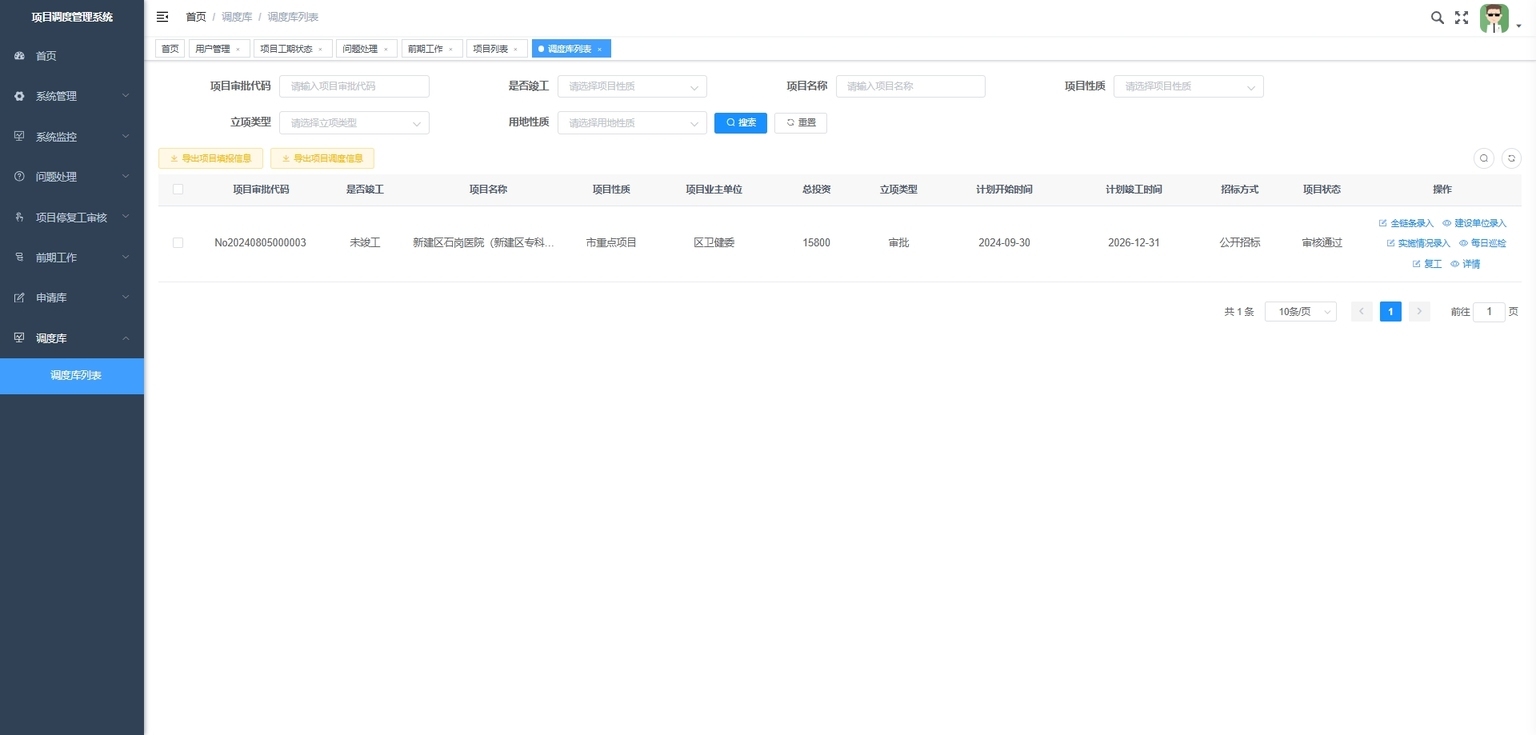Image resolution: width=1536 pixels, height=735 pixels.
Task: Click 区卫健委 cell
Action: [714, 243]
